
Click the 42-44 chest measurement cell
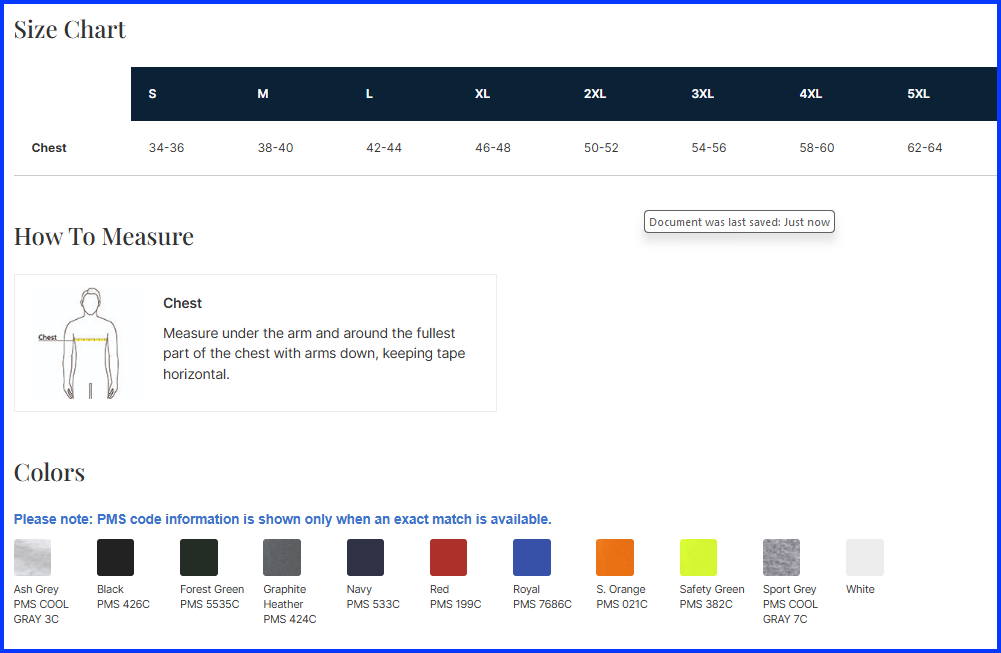[x=384, y=148]
